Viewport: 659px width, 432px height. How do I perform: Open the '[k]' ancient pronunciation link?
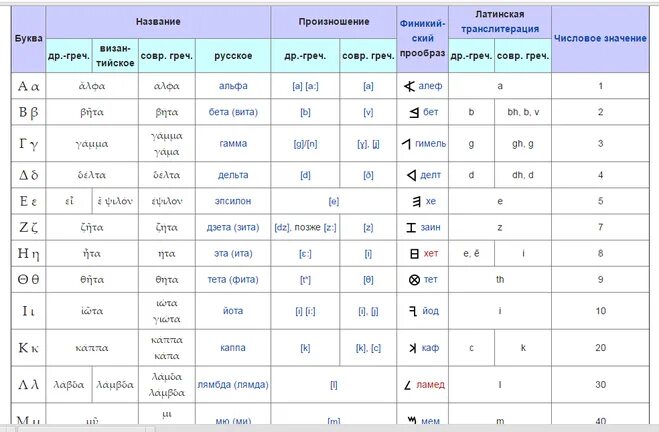click(305, 348)
